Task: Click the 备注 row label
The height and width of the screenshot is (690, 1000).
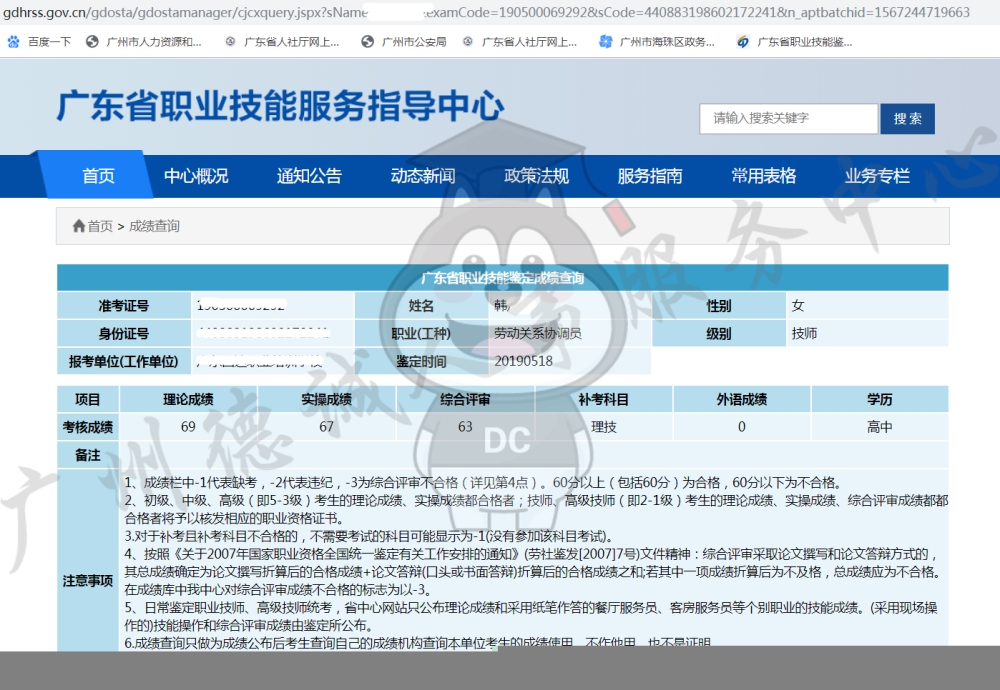Action: (x=87, y=455)
